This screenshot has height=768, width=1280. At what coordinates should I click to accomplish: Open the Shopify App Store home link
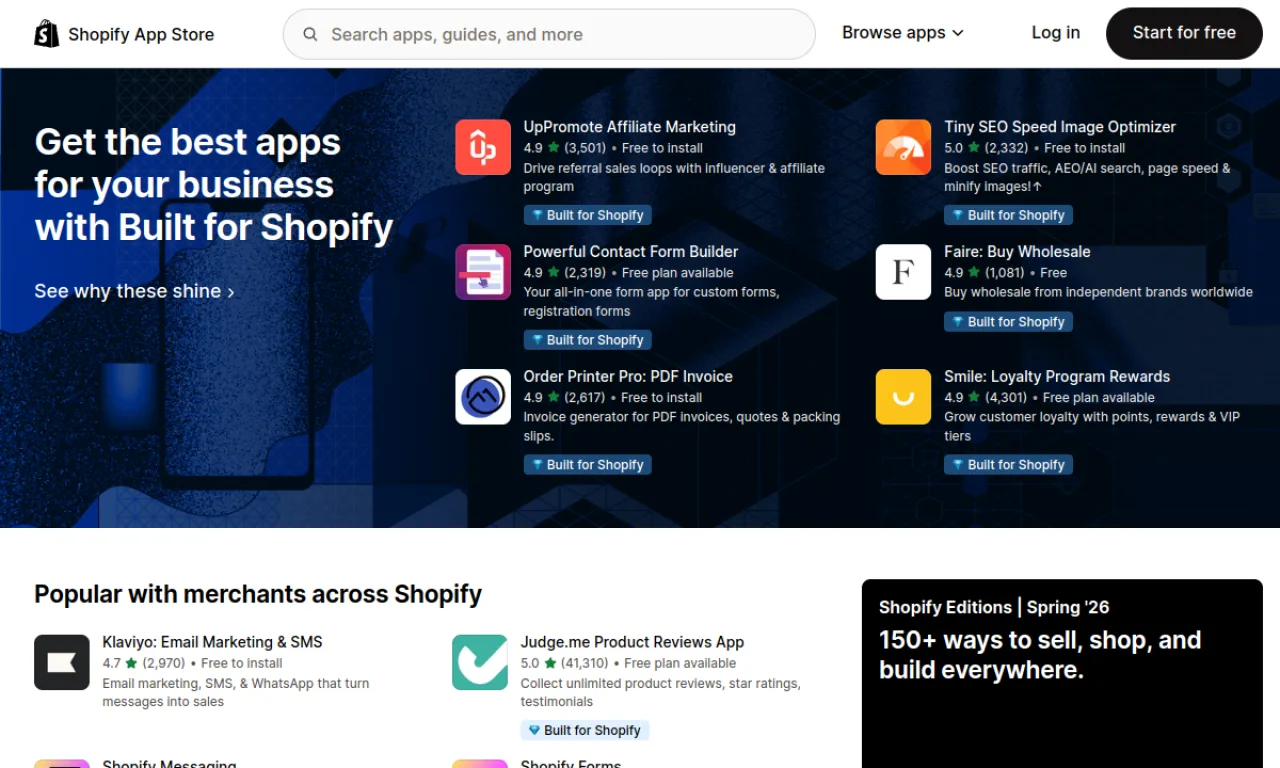[x=124, y=34]
